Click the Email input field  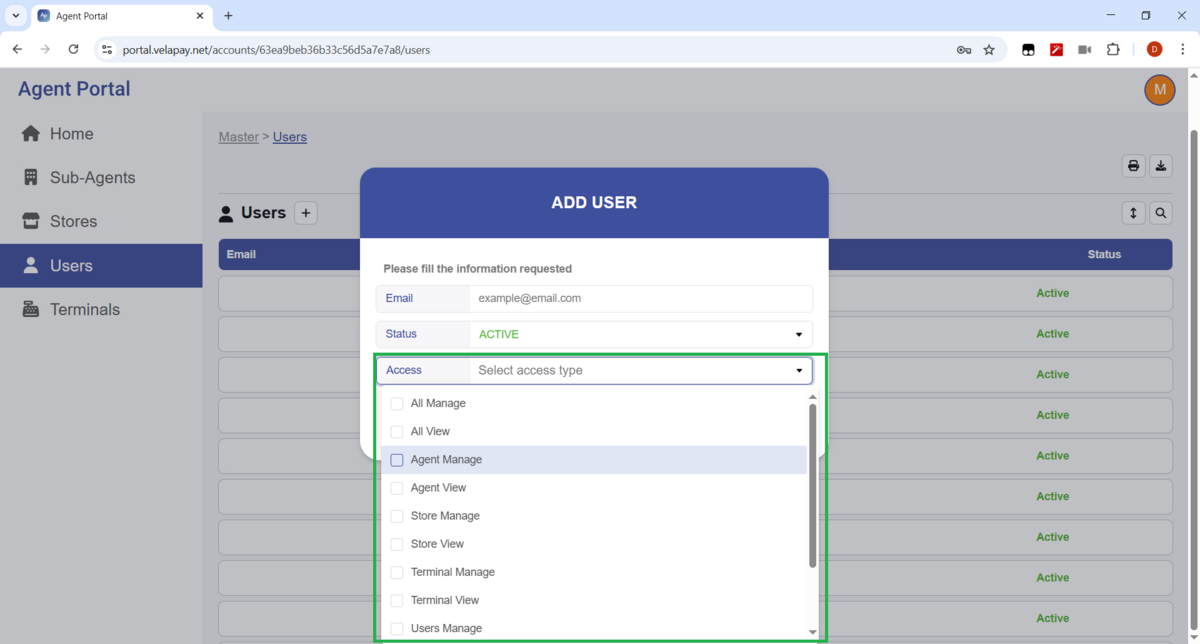coord(641,298)
